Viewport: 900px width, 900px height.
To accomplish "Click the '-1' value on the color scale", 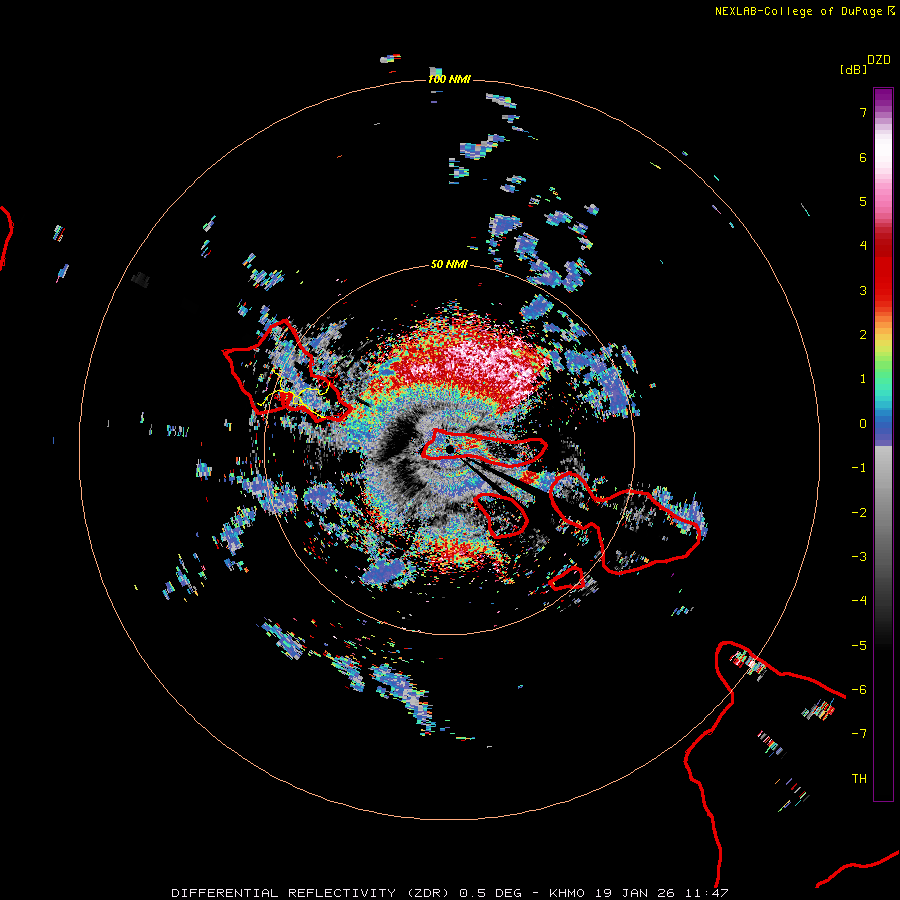I will pos(859,468).
